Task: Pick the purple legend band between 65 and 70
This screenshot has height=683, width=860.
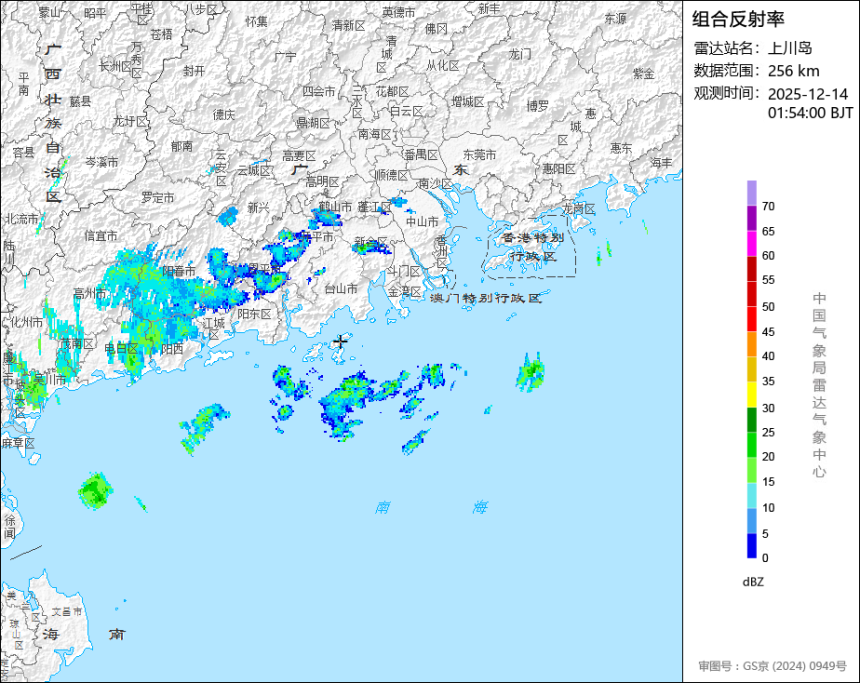Action: coord(751,218)
